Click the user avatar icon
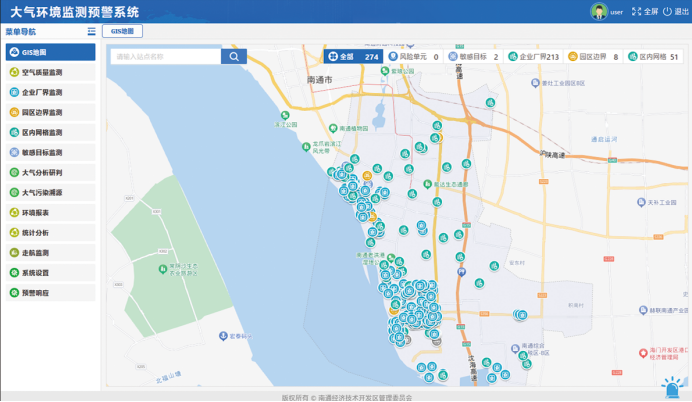This screenshot has height=402, width=692. point(598,12)
